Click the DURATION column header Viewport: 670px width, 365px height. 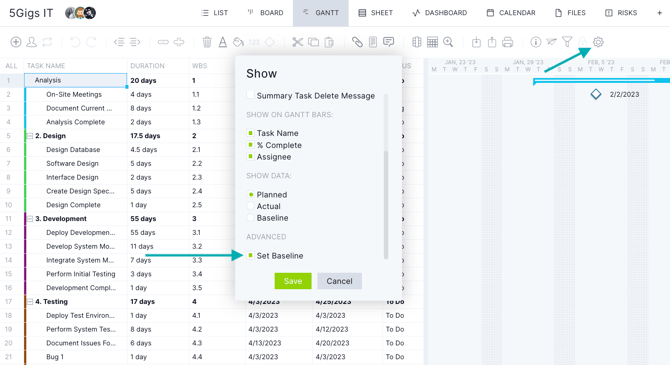click(147, 66)
